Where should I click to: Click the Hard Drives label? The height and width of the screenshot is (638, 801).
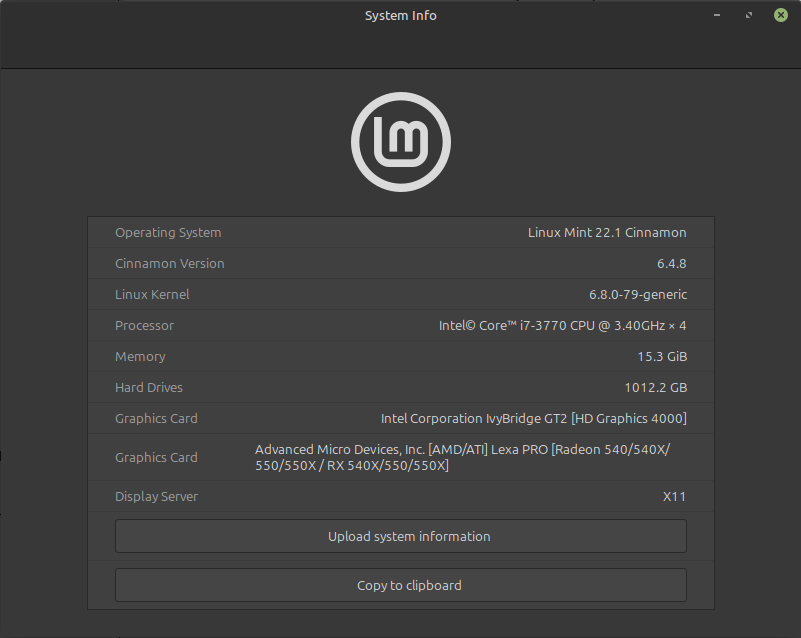coord(149,388)
